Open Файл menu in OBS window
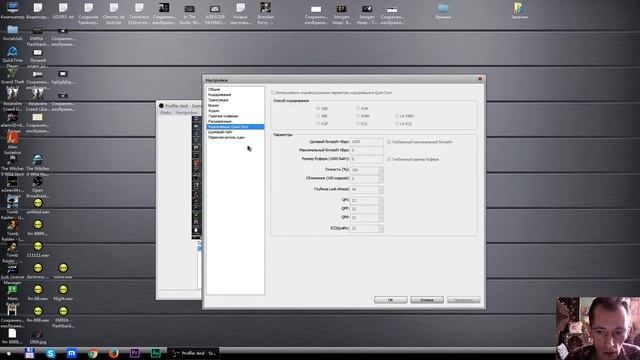Viewport: 640px width, 360px height. point(165,113)
